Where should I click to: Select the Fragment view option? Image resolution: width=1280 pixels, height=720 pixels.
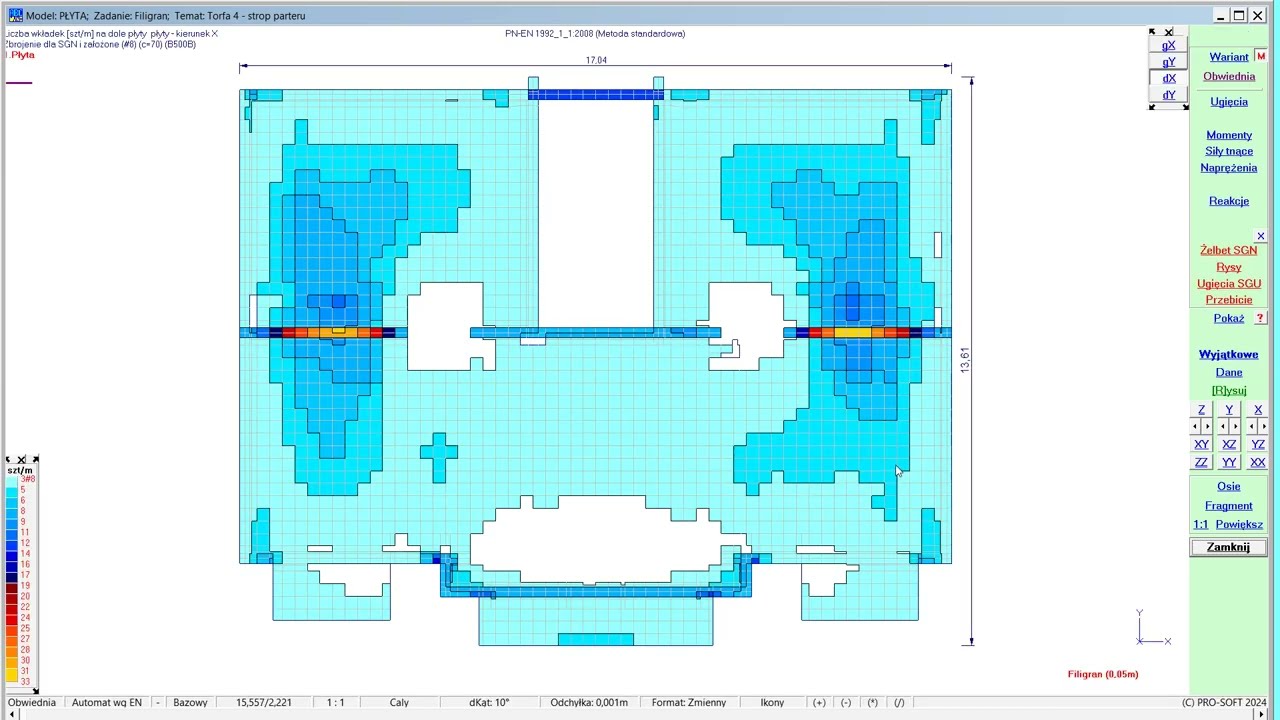click(x=1228, y=506)
